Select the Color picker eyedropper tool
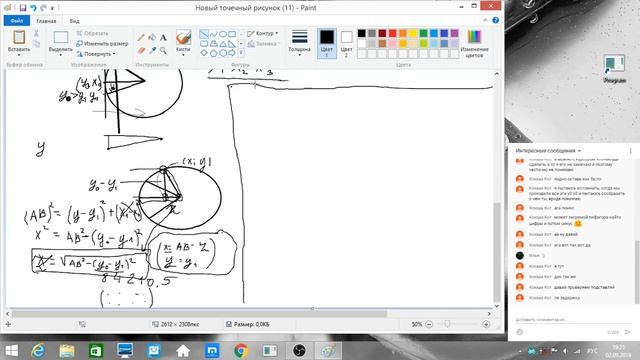 tap(152, 51)
